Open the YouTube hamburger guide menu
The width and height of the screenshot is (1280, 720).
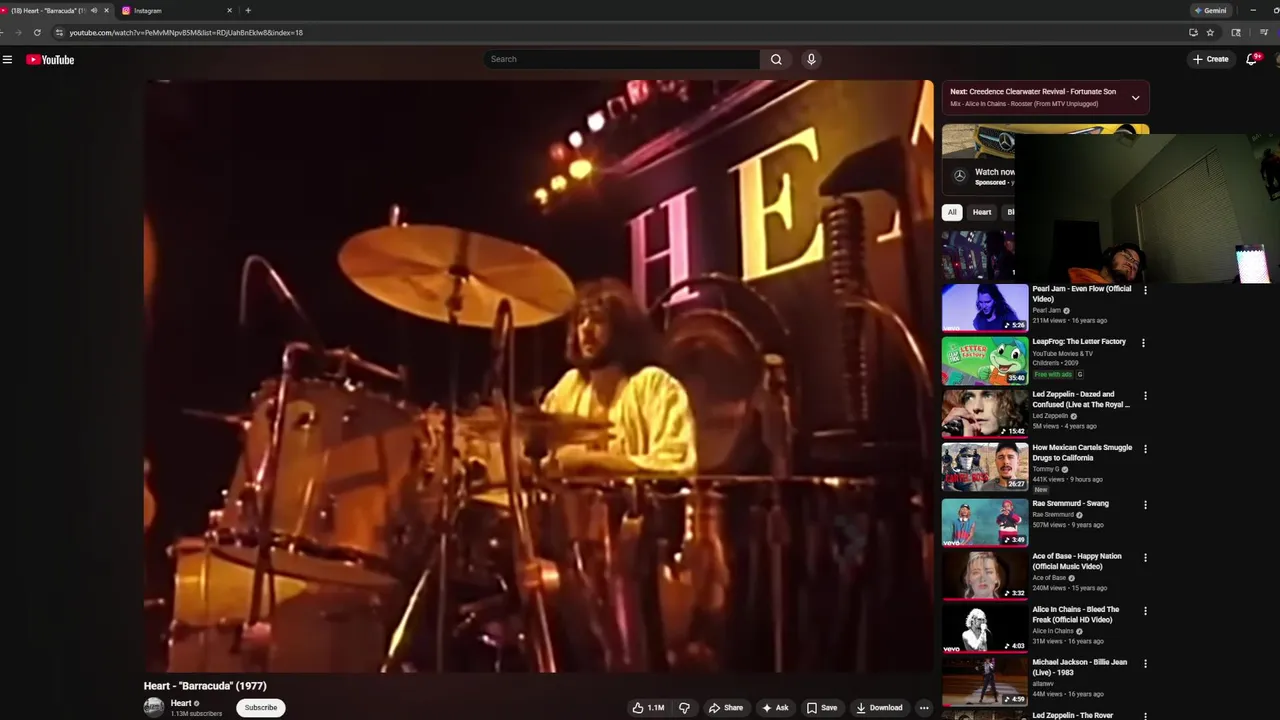click(x=7, y=60)
